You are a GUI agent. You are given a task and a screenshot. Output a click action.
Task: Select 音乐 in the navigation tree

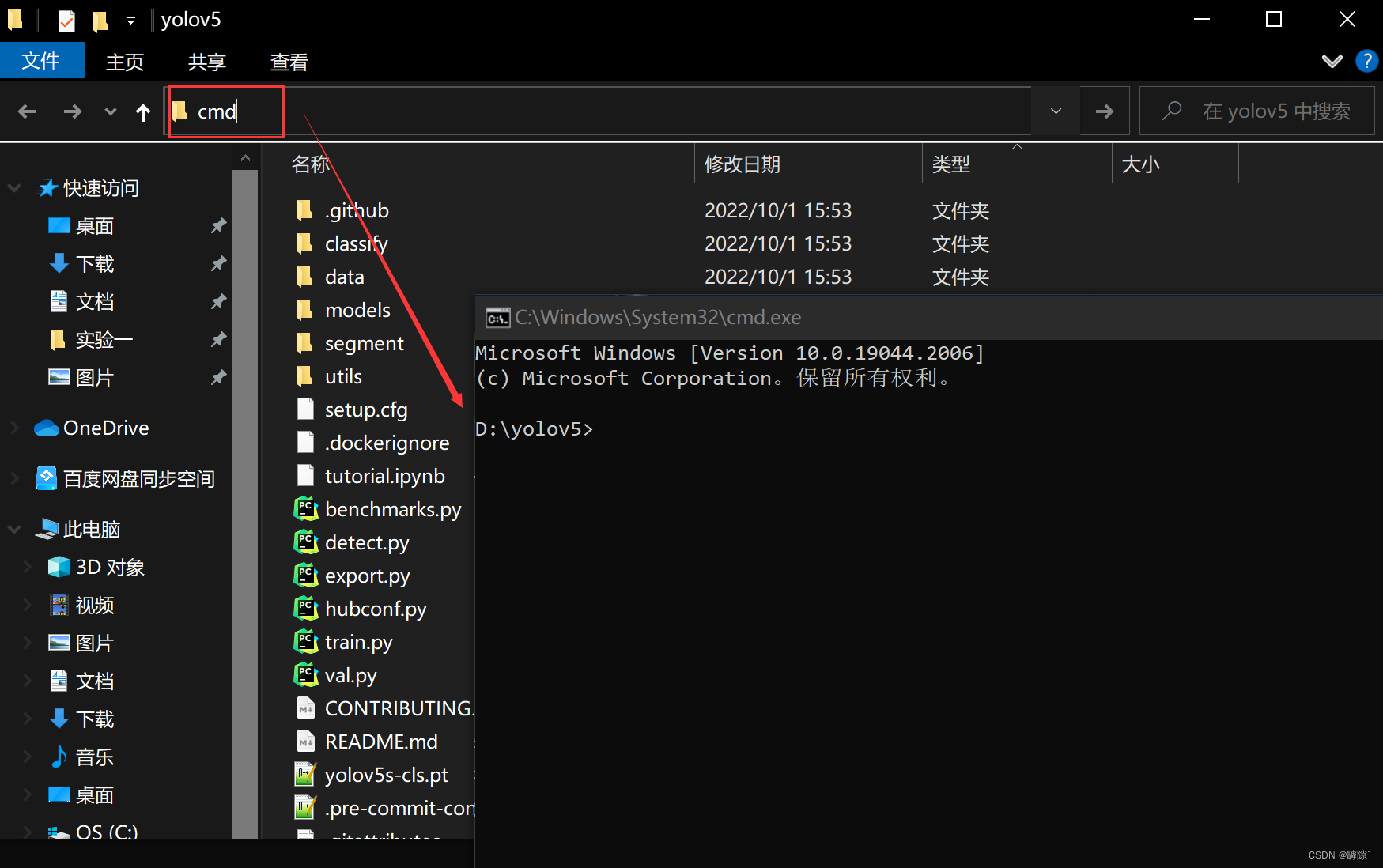pos(95,757)
